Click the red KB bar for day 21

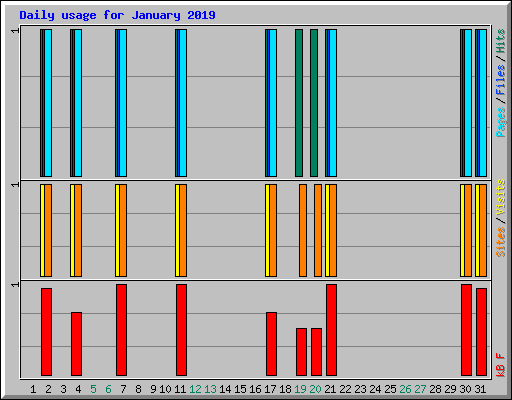point(331,330)
